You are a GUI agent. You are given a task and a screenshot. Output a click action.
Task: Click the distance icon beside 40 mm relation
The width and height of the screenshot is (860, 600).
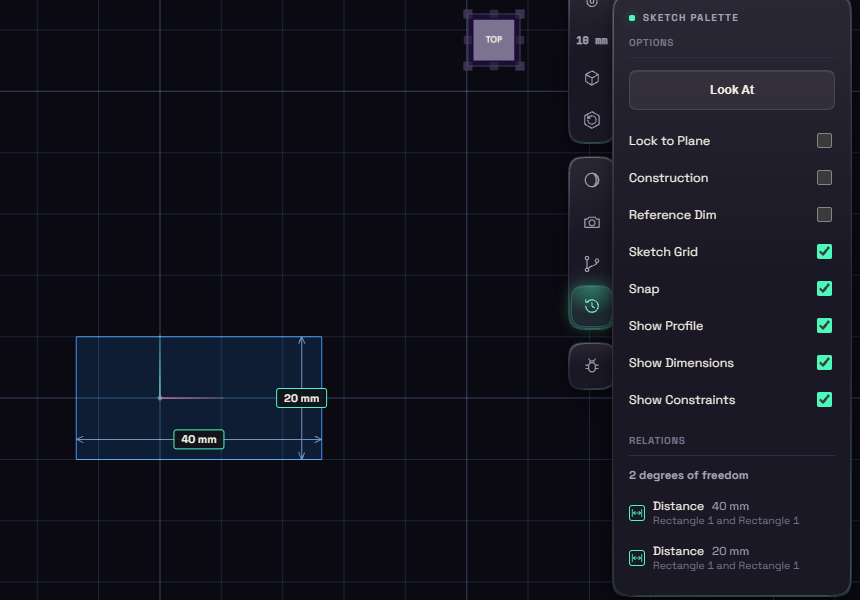[636, 513]
